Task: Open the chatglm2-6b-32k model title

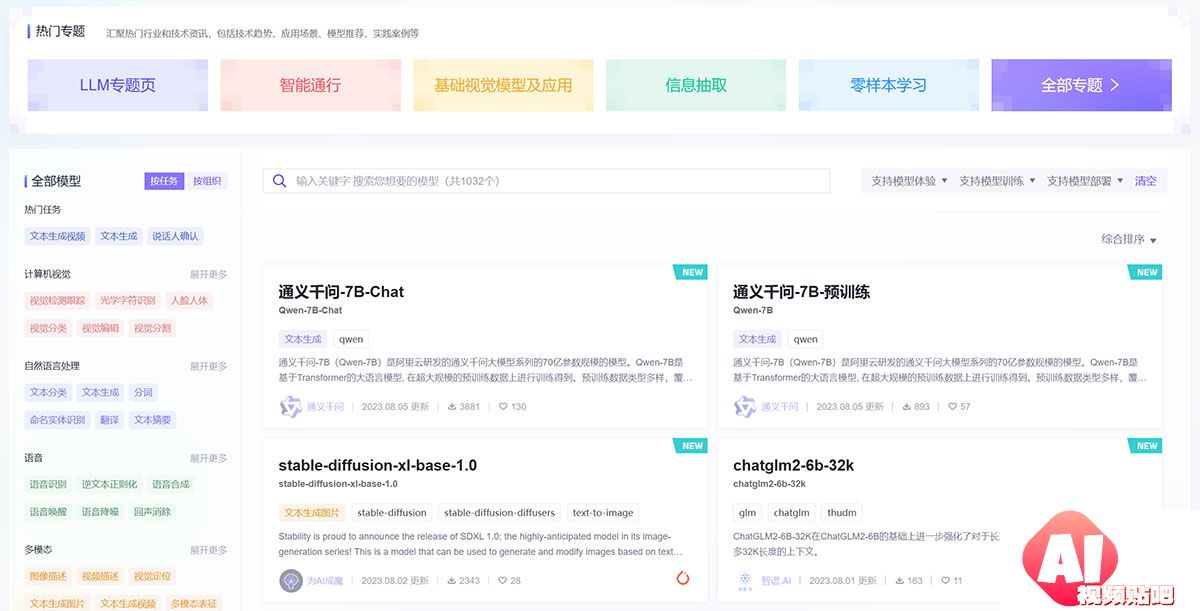Action: click(x=793, y=465)
